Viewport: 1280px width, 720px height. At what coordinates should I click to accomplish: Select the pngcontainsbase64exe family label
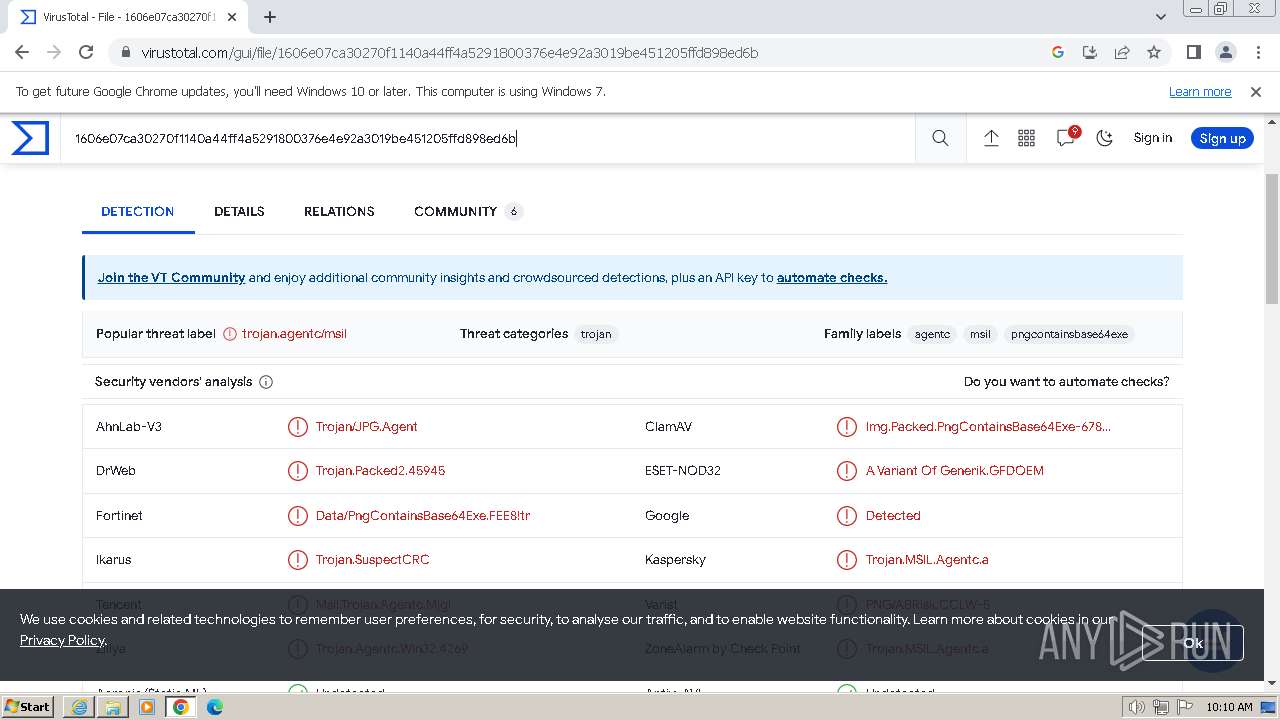click(1069, 334)
